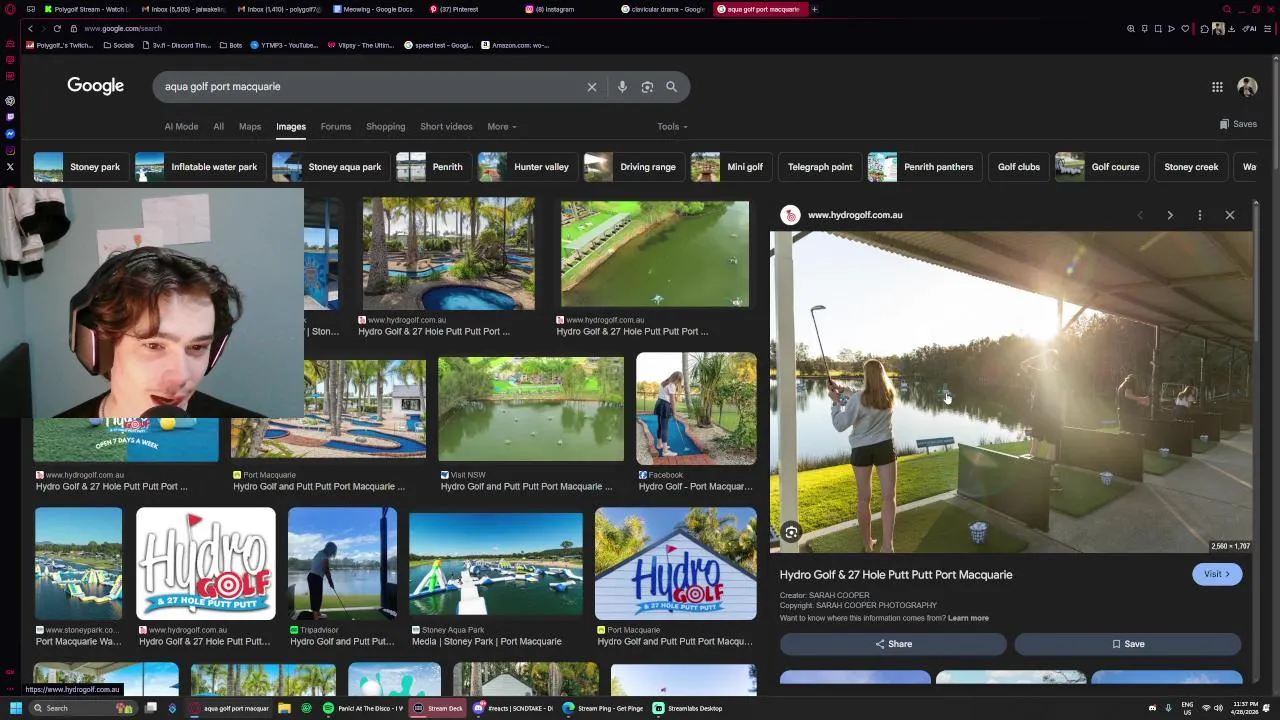The image size is (1280, 720).
Task: Open the Google logo home link
Action: [x=96, y=86]
